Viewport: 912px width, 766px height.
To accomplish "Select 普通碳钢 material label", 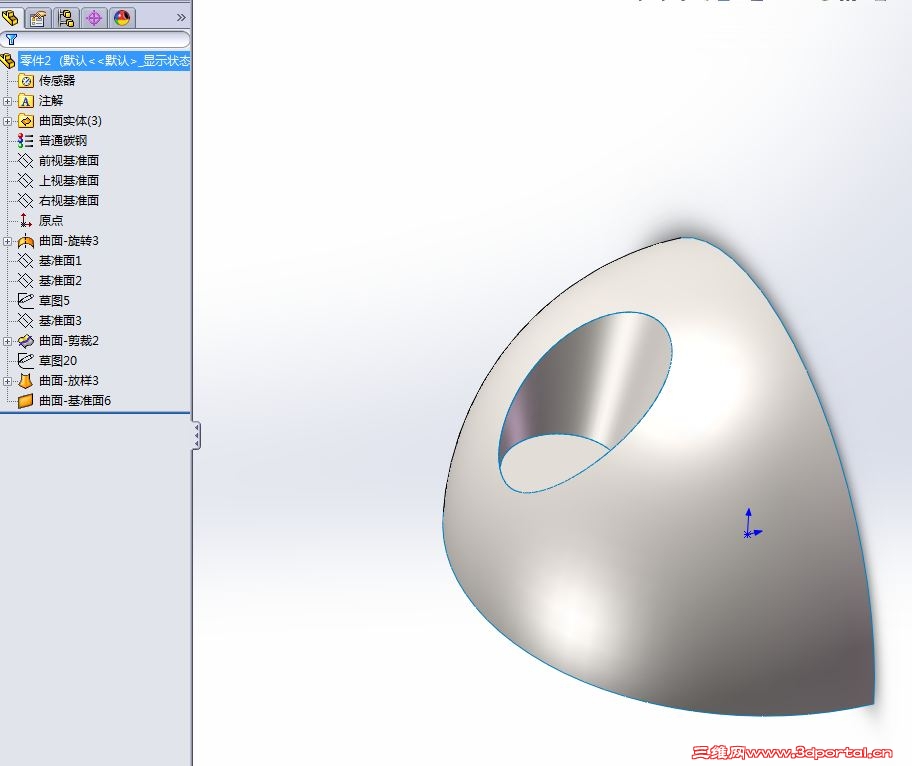I will (63, 141).
